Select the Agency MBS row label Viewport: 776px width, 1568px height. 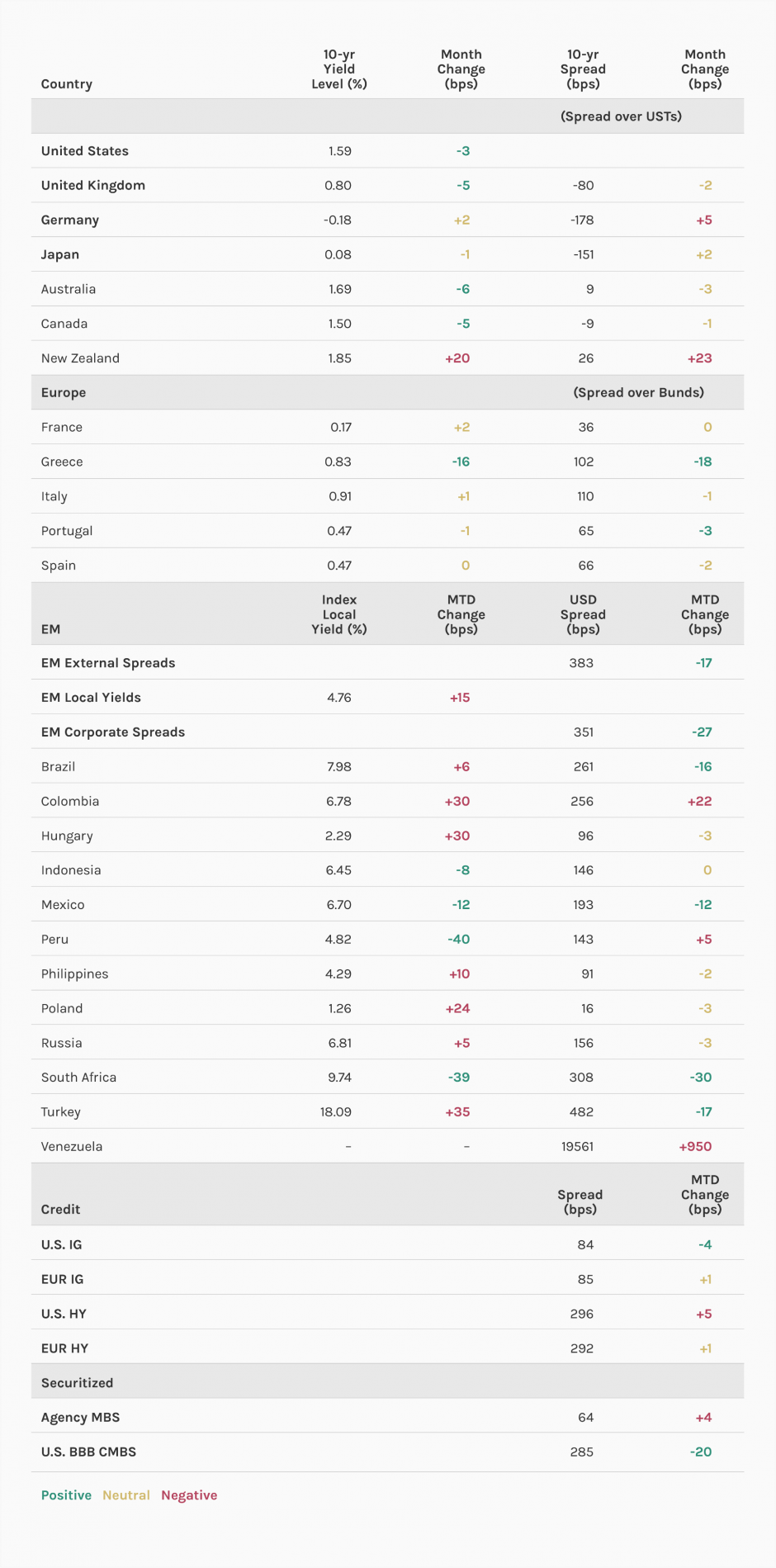tap(80, 1418)
